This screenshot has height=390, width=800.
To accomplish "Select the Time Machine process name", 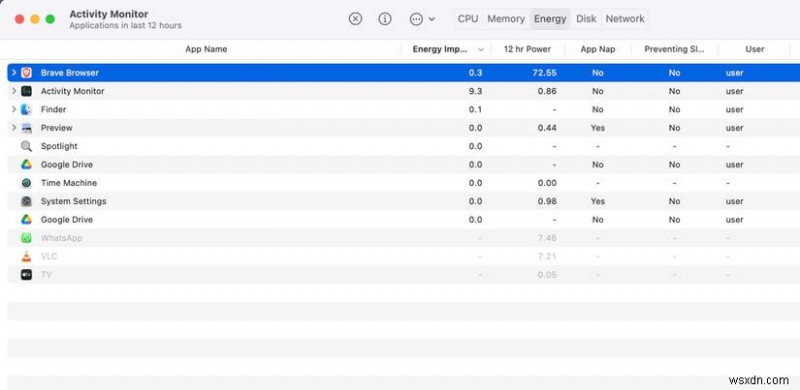I will [69, 183].
